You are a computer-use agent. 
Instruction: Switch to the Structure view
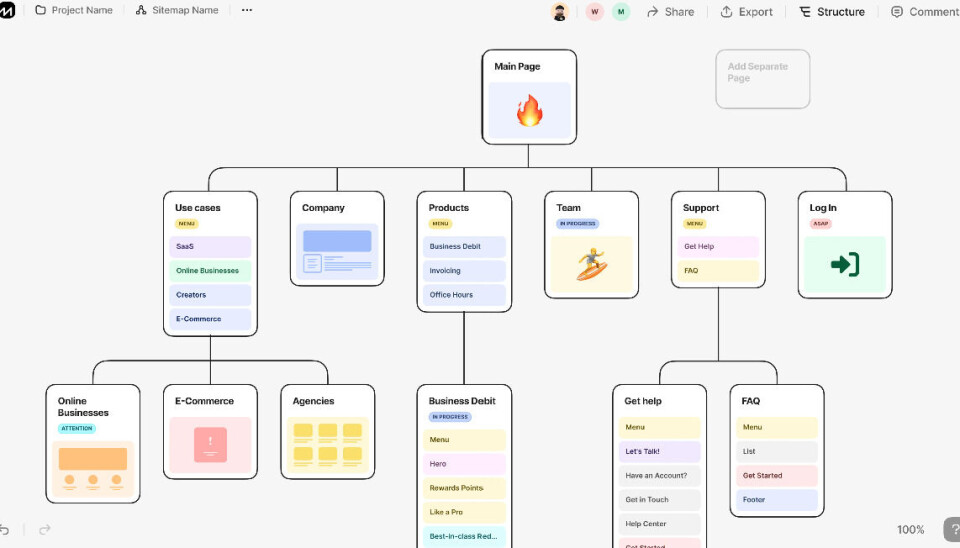[831, 12]
